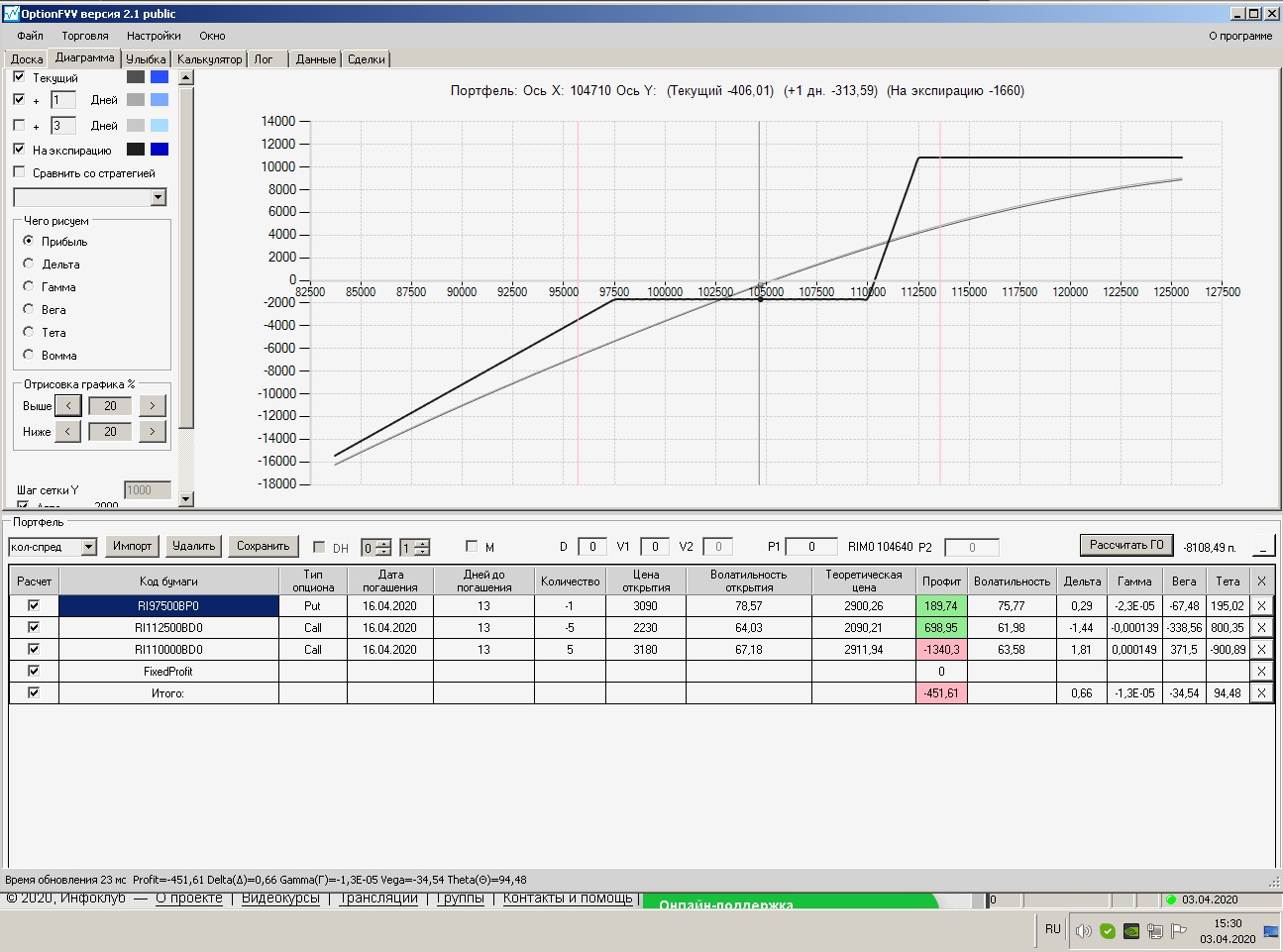Remove the RI97500BP0 row with its X
Image resolution: width=1283 pixels, height=952 pixels.
tap(1261, 605)
